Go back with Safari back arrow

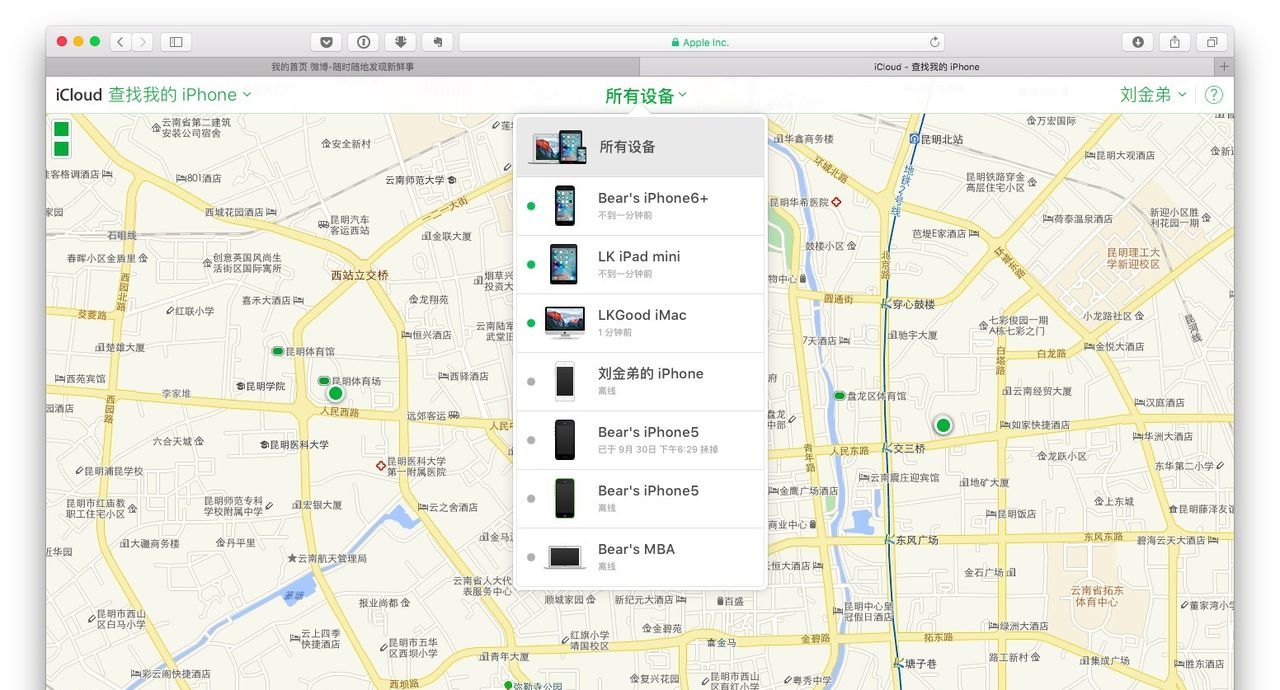tap(121, 42)
